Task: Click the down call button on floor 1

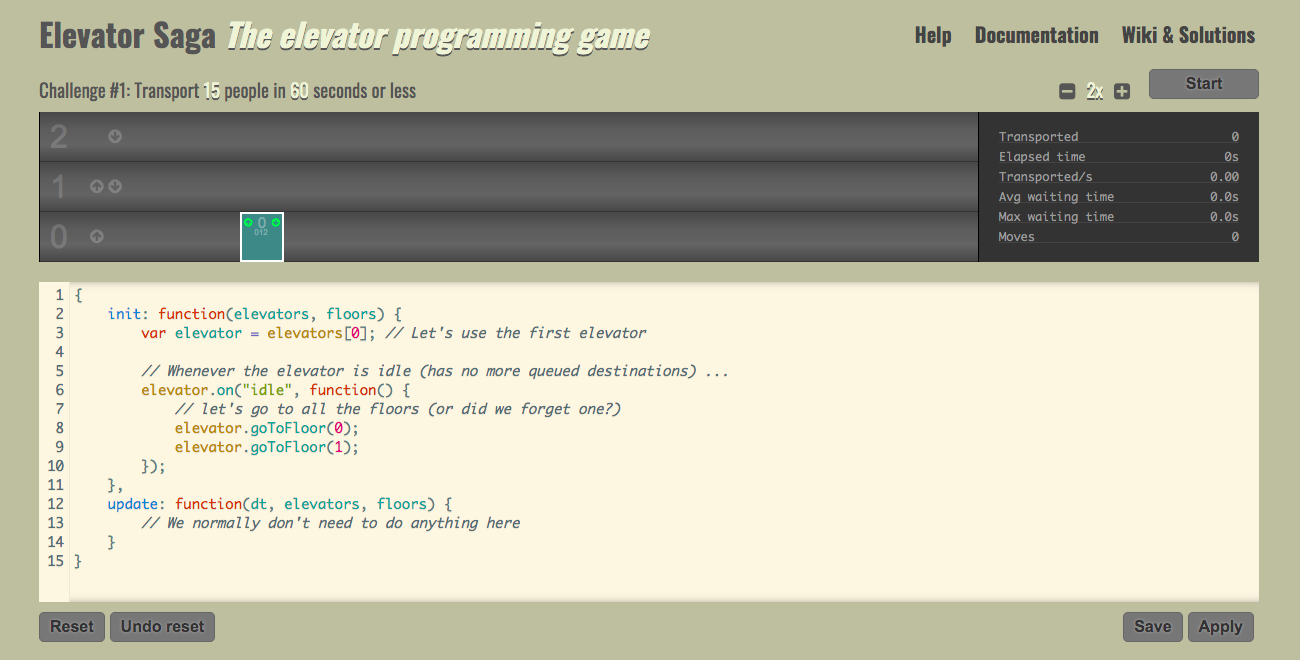Action: click(x=115, y=186)
